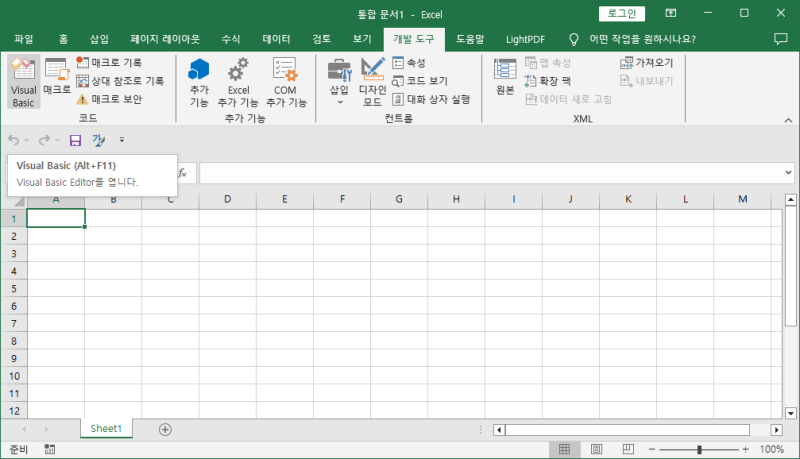Screen dimensions: 800x459
Task: Start 매크로 기록 (Record Macro)
Action: pyautogui.click(x=109, y=63)
